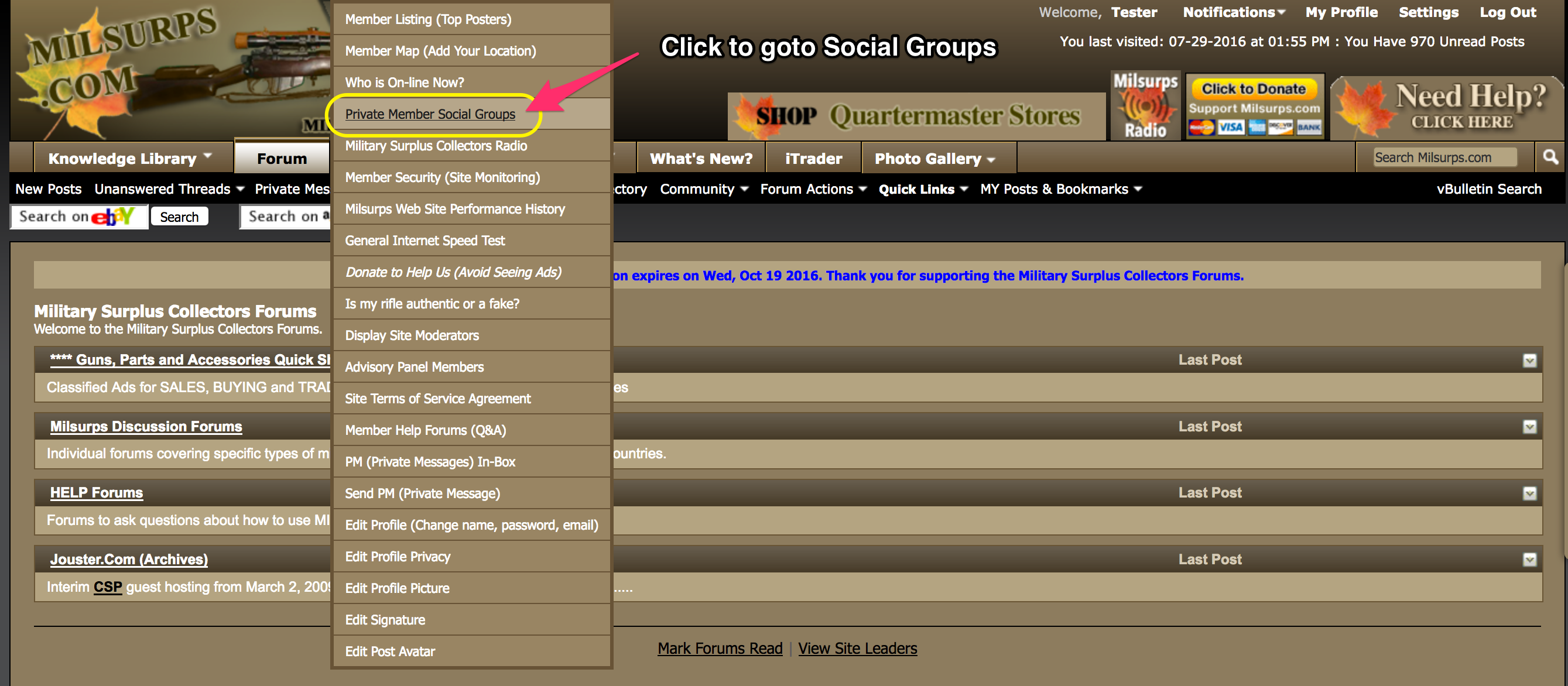The image size is (1568, 686).
Task: Select Edit Profile Picture
Action: tap(471, 589)
